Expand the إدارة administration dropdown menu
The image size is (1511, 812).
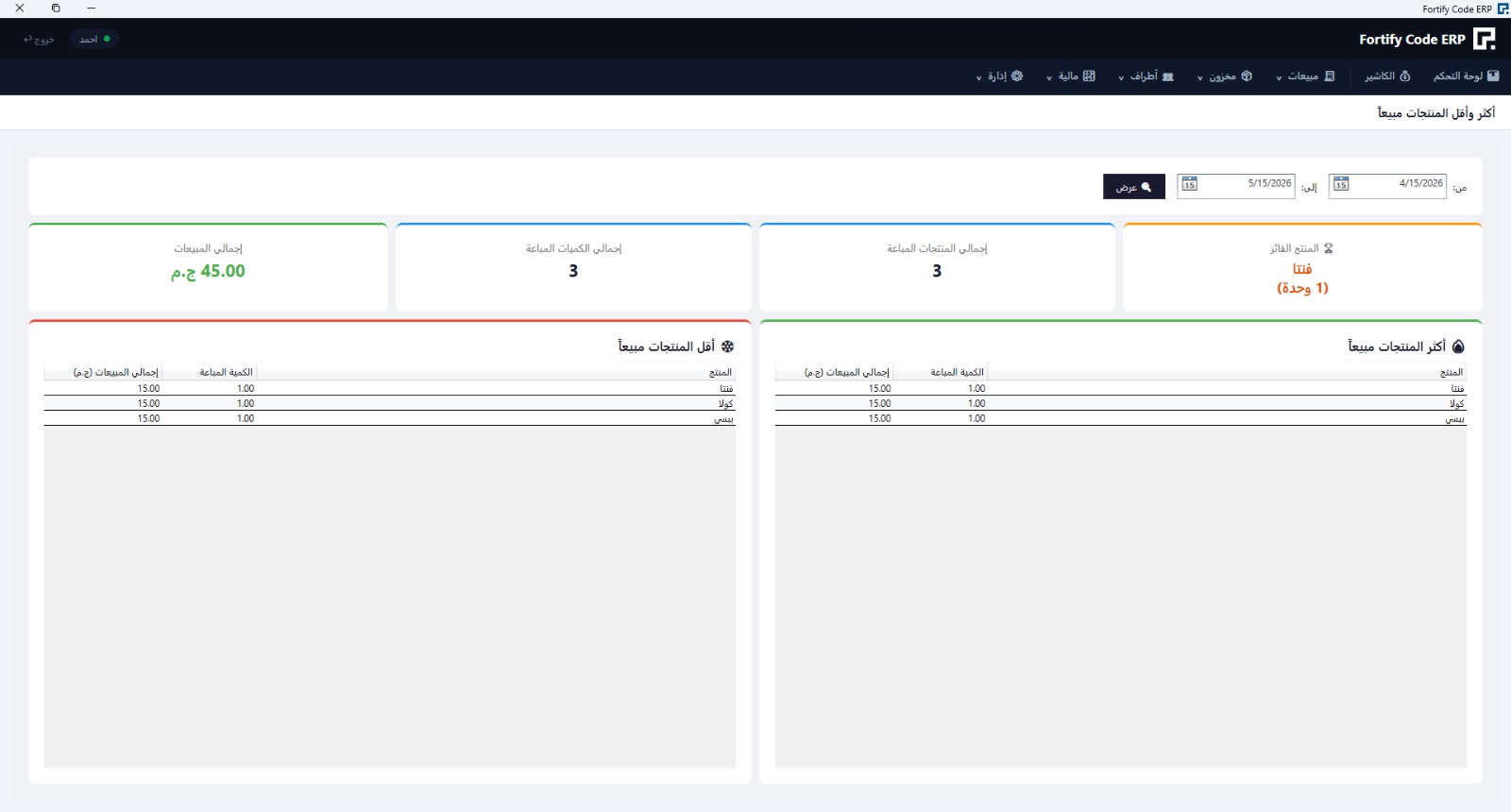pyautogui.click(x=999, y=76)
